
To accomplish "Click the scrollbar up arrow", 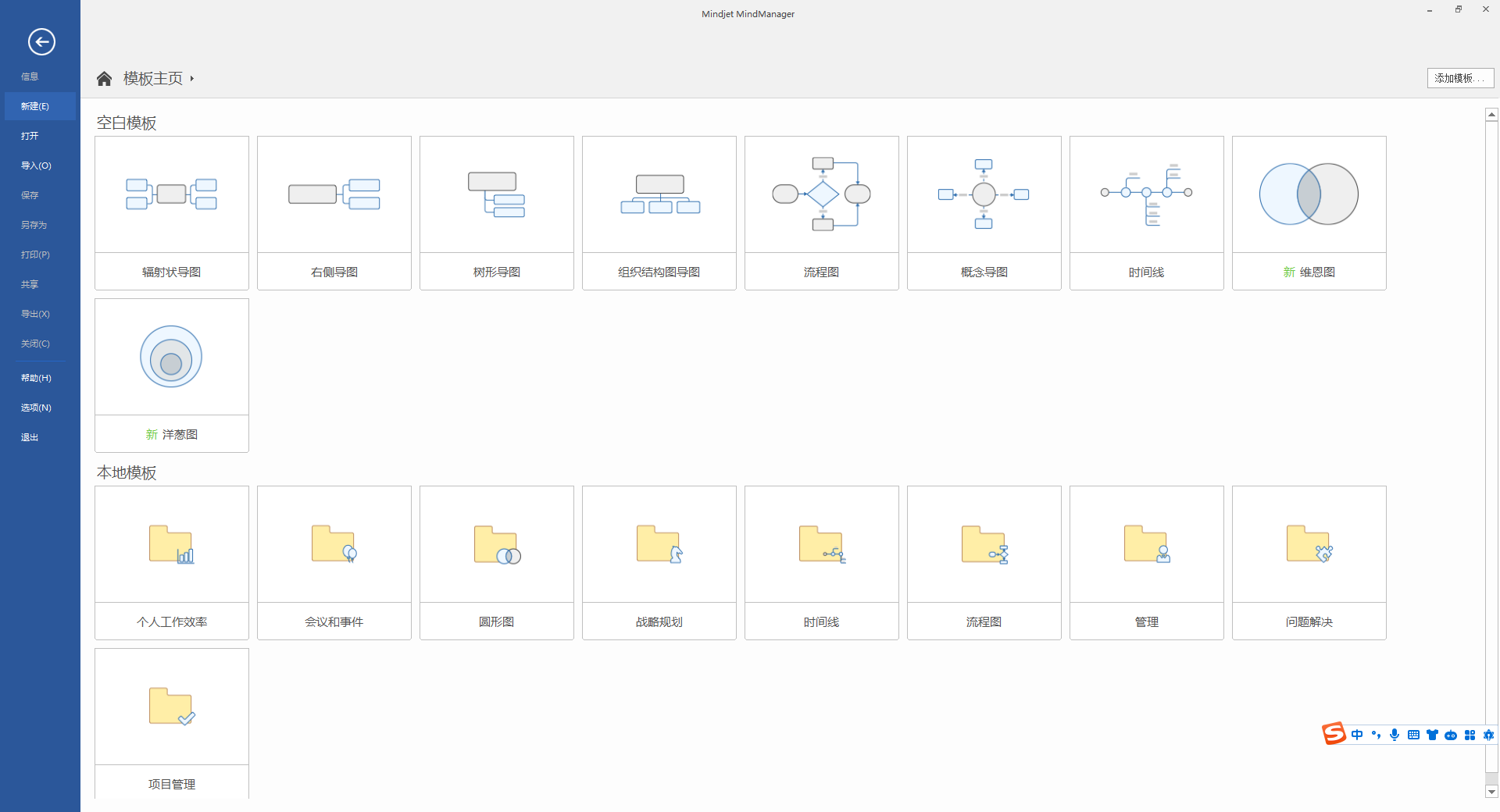I will (x=1491, y=114).
